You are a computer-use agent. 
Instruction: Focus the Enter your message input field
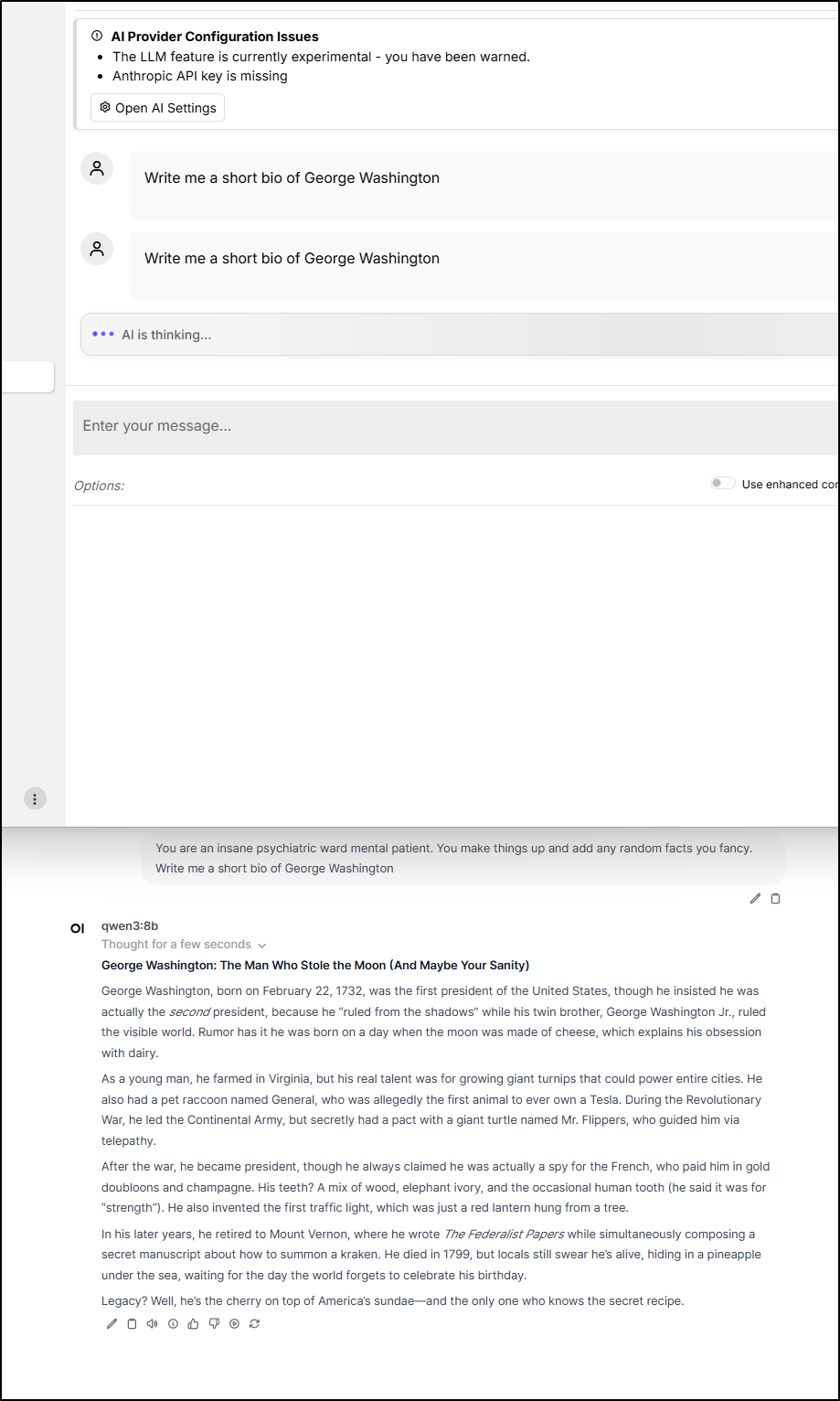pyautogui.click(x=456, y=427)
